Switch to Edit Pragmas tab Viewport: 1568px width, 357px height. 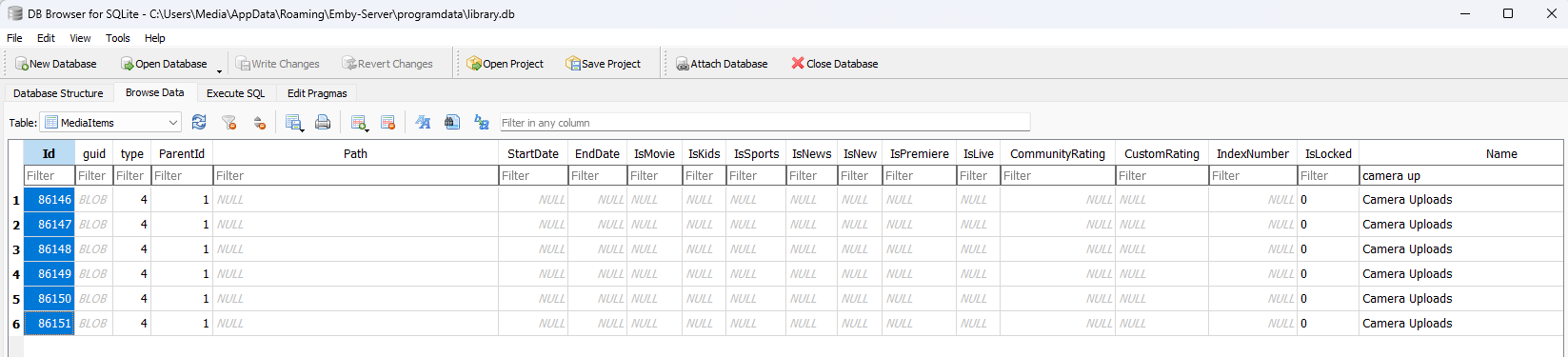coord(317,93)
